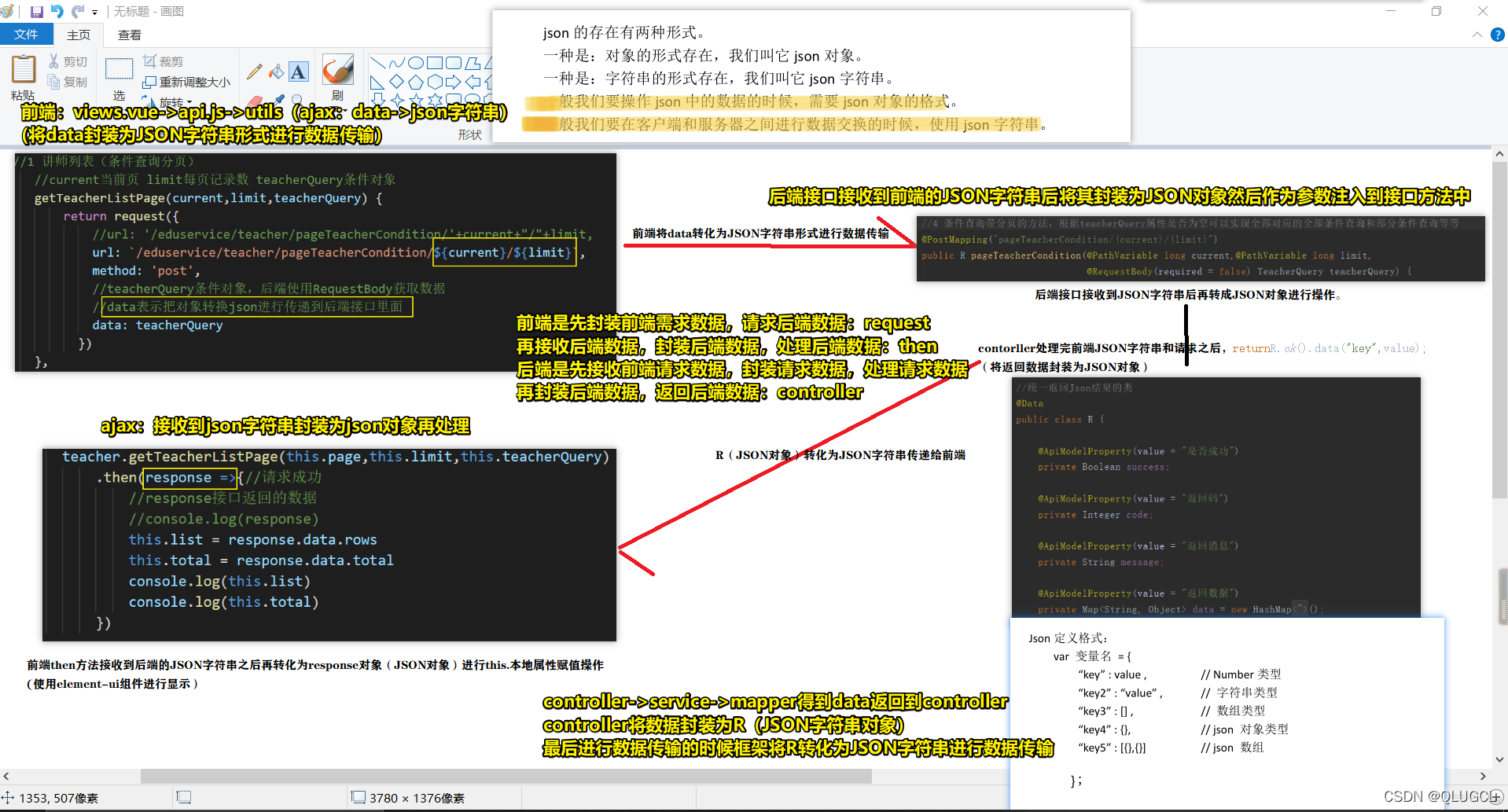This screenshot has width=1508, height=812.
Task: Switch to the View (查看) tab
Action: click(x=130, y=35)
